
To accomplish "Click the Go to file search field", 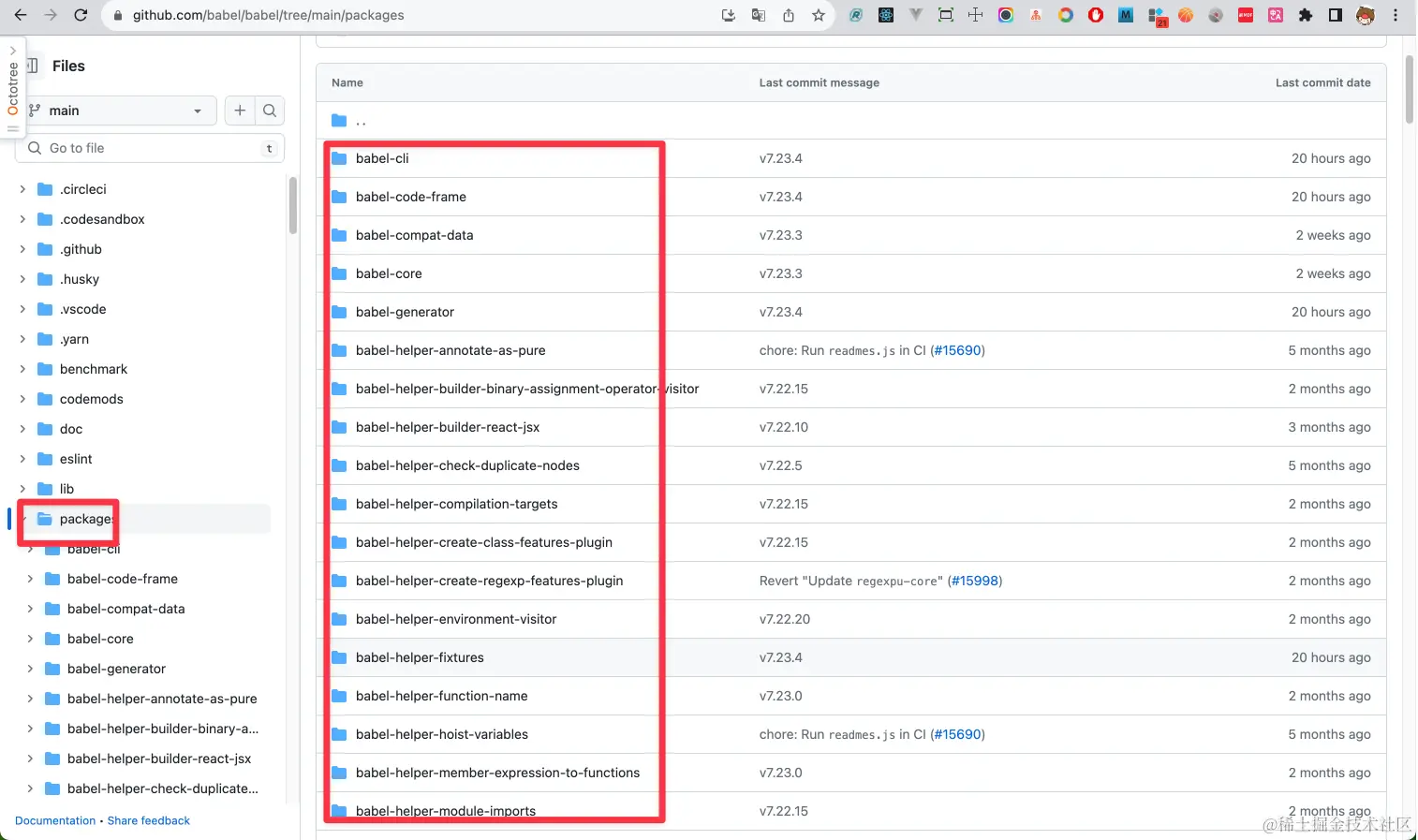I will point(152,148).
